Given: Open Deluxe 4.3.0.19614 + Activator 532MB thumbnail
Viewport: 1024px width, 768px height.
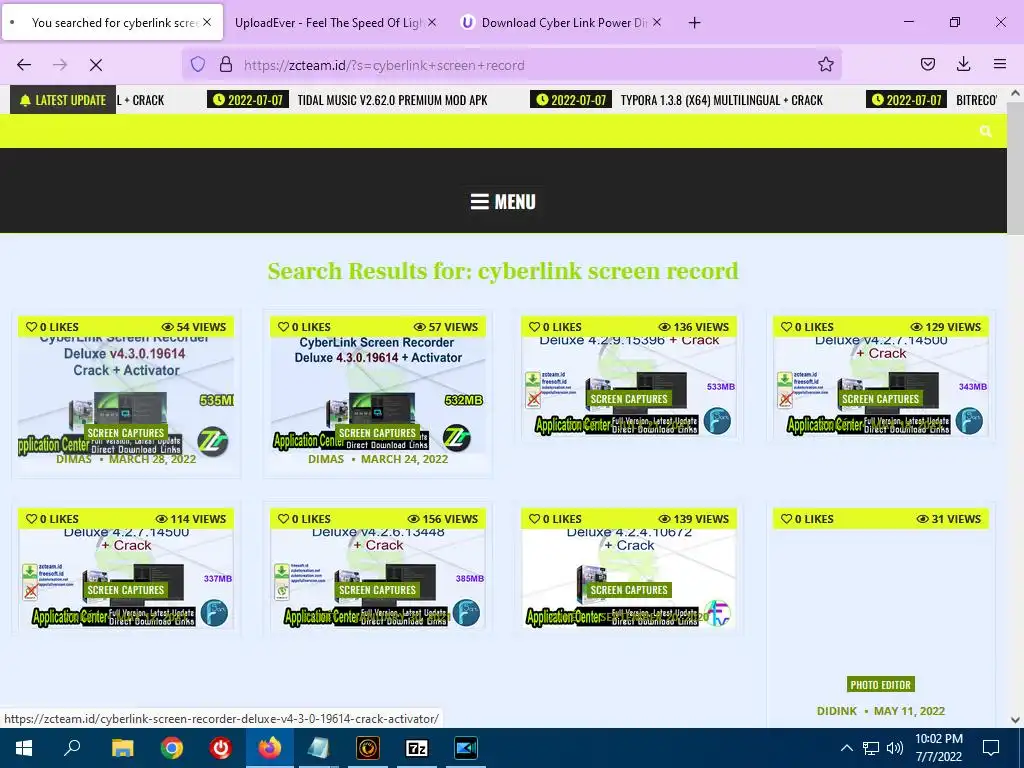Looking at the screenshot, I should [x=378, y=394].
